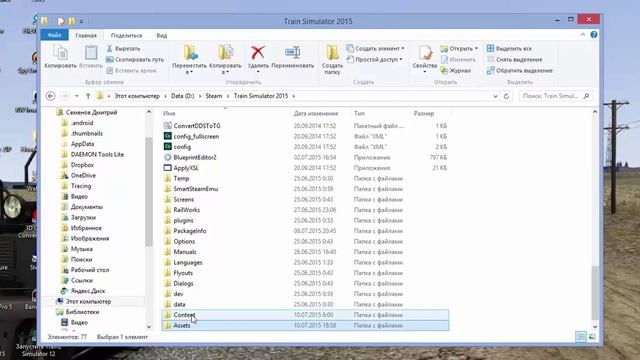Open the Quick Access Toolbar customize arrow

[x=81, y=21]
